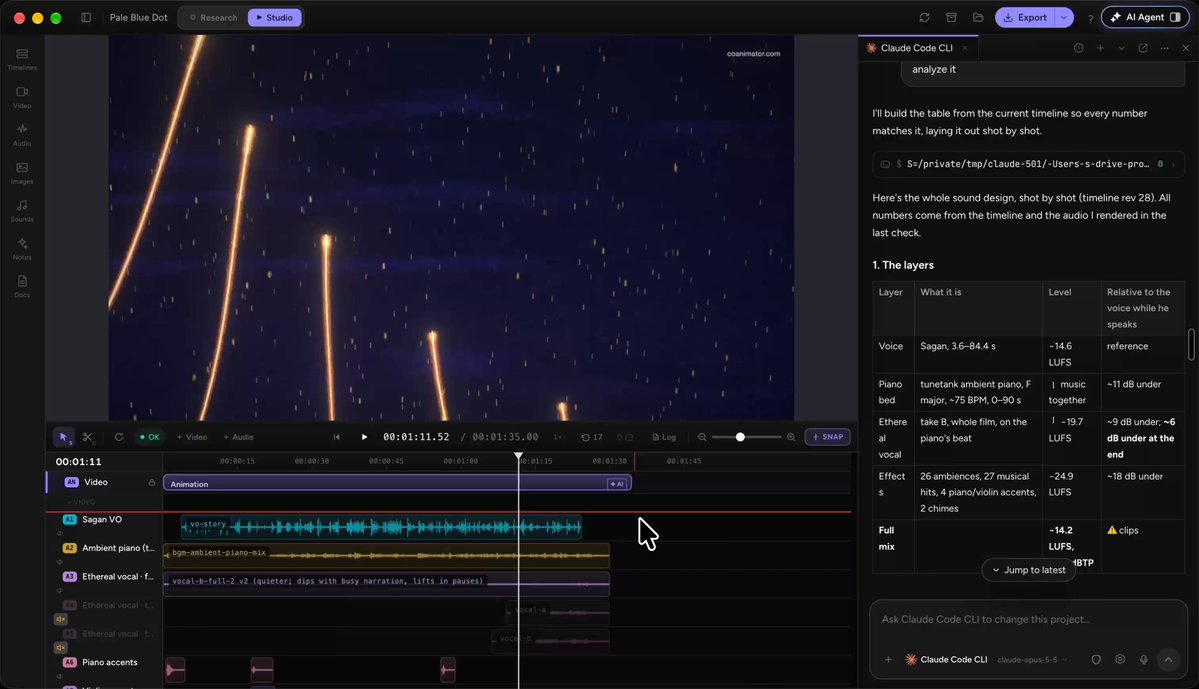Open the shield permissions icon in chat input

pos(1096,659)
